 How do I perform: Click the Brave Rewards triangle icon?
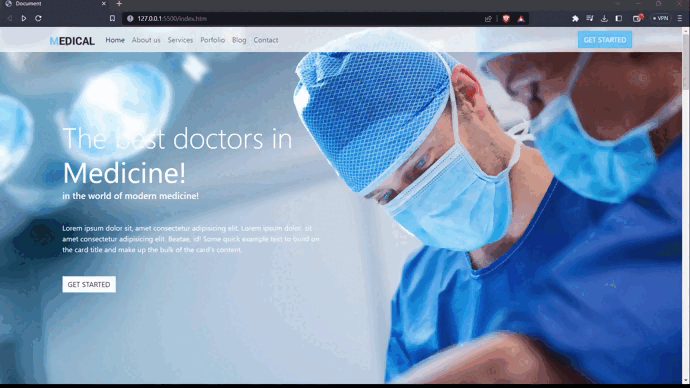(x=521, y=18)
